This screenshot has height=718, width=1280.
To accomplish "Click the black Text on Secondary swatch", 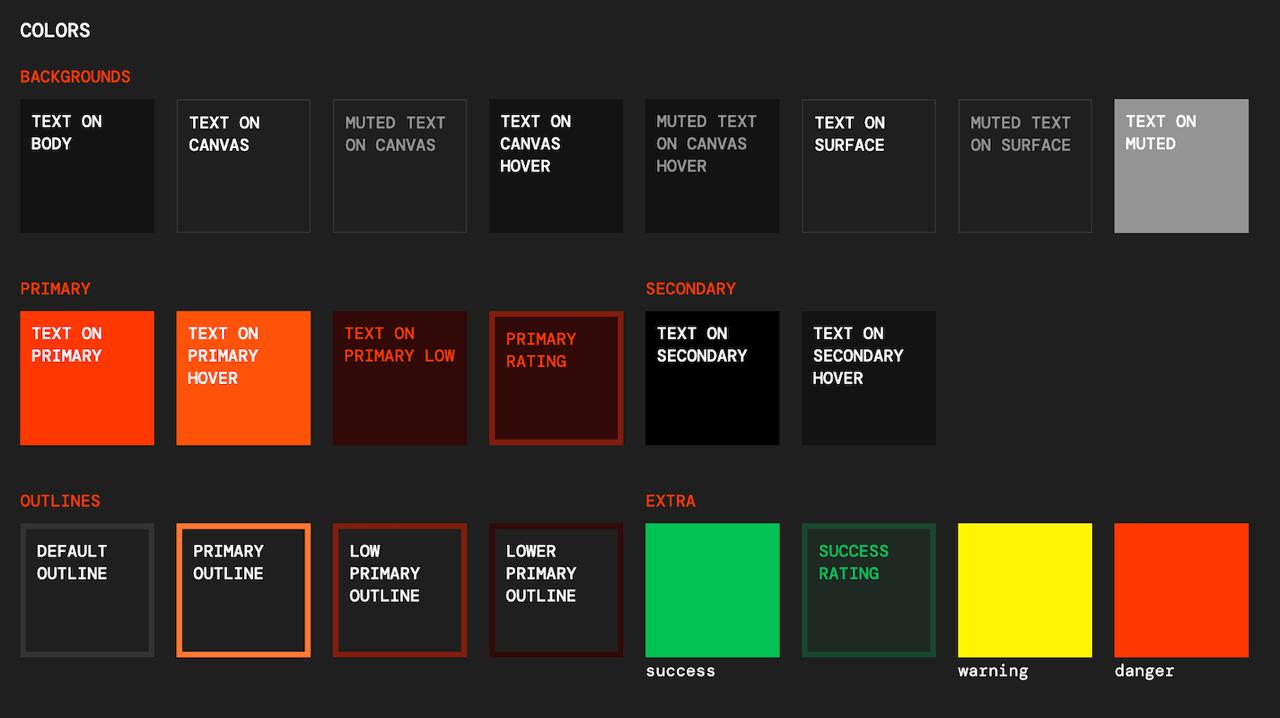I will [x=712, y=378].
